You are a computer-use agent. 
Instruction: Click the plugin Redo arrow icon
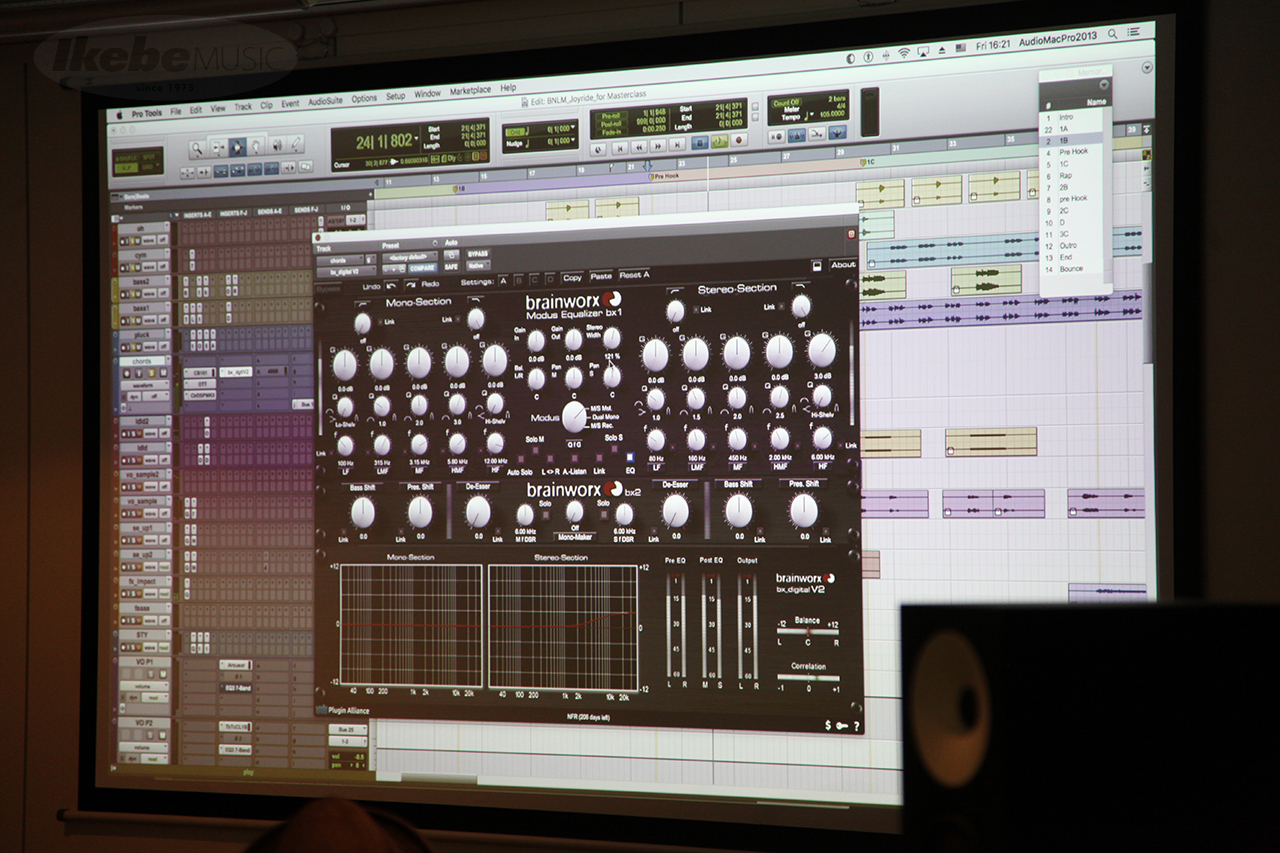412,285
